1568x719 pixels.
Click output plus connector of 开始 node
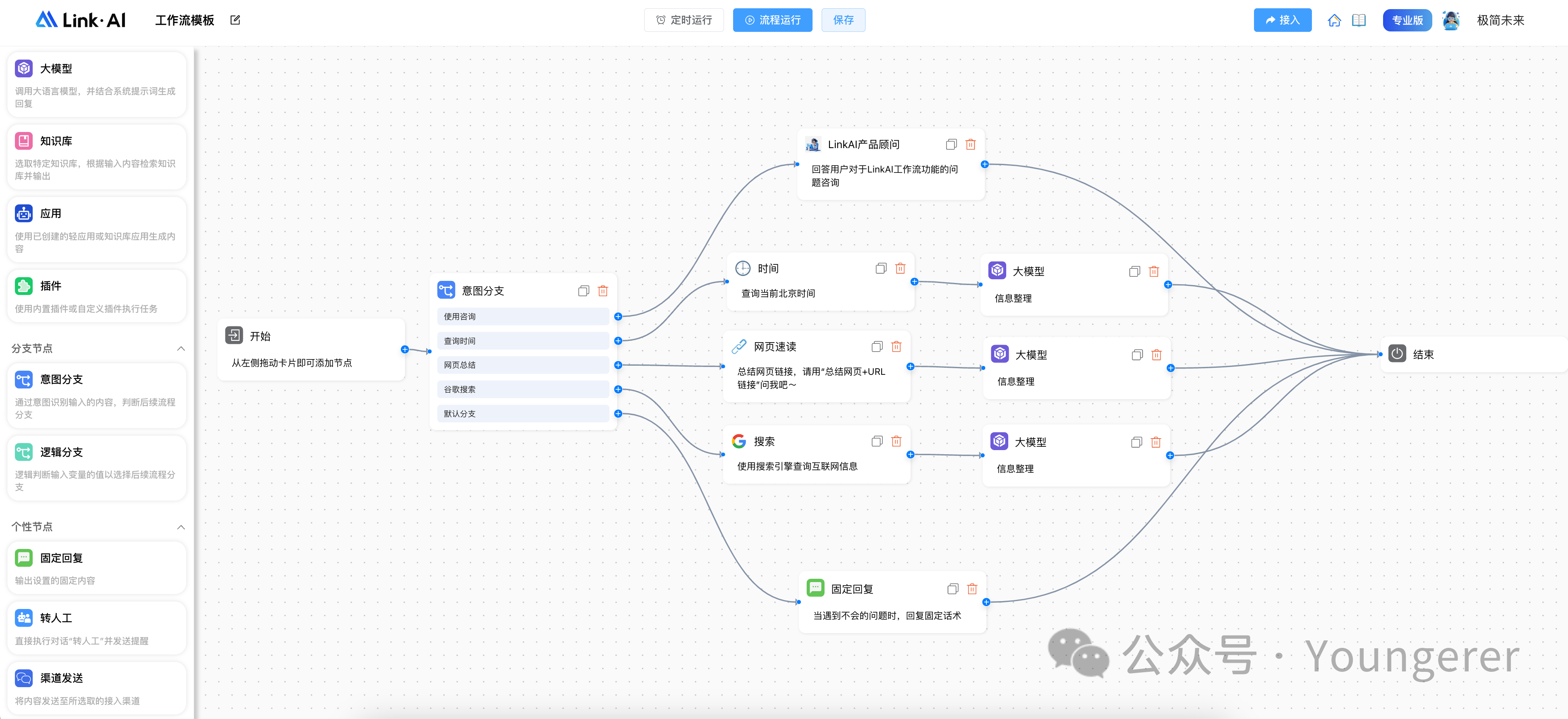(405, 350)
